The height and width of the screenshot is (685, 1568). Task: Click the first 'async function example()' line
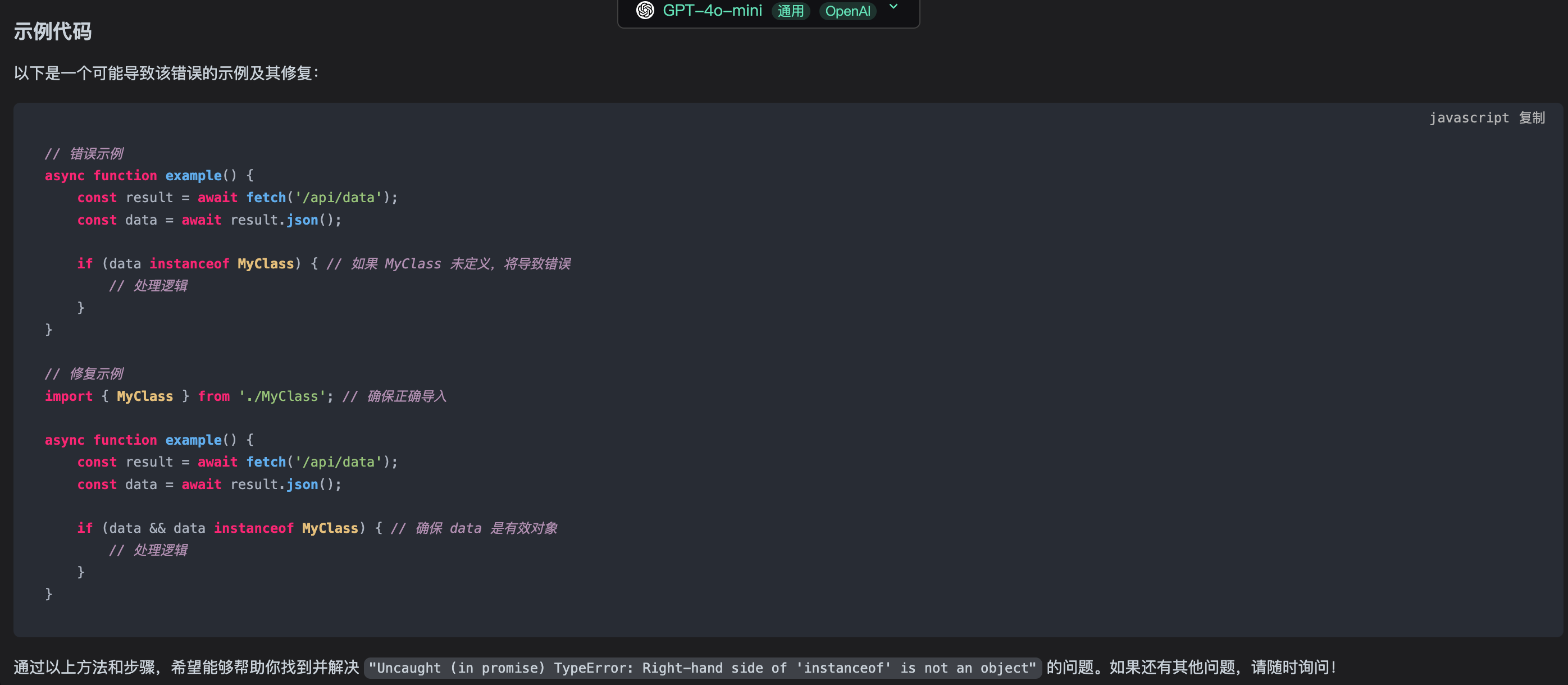[149, 175]
